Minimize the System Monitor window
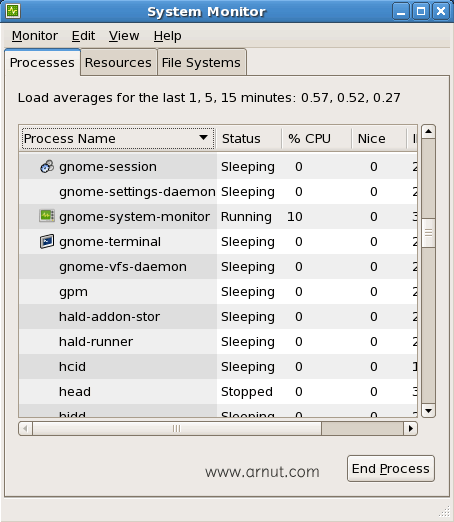Viewport: 454px width, 522px height. [x=401, y=11]
